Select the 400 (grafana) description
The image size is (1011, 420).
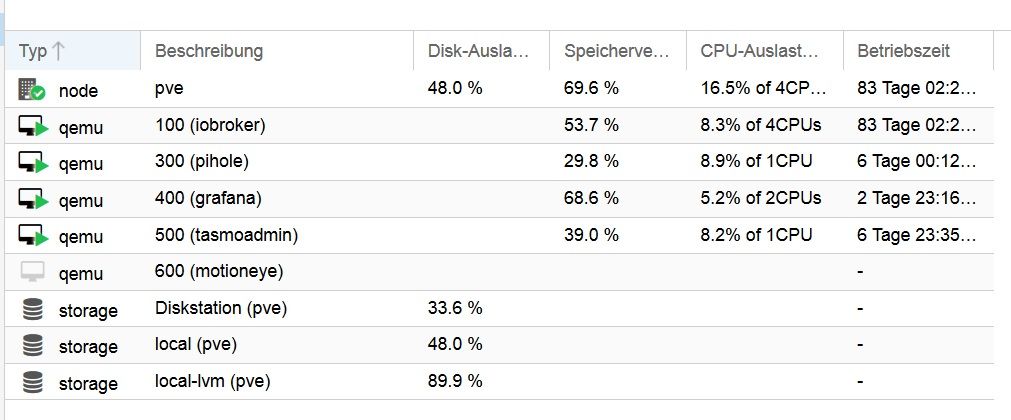208,199
